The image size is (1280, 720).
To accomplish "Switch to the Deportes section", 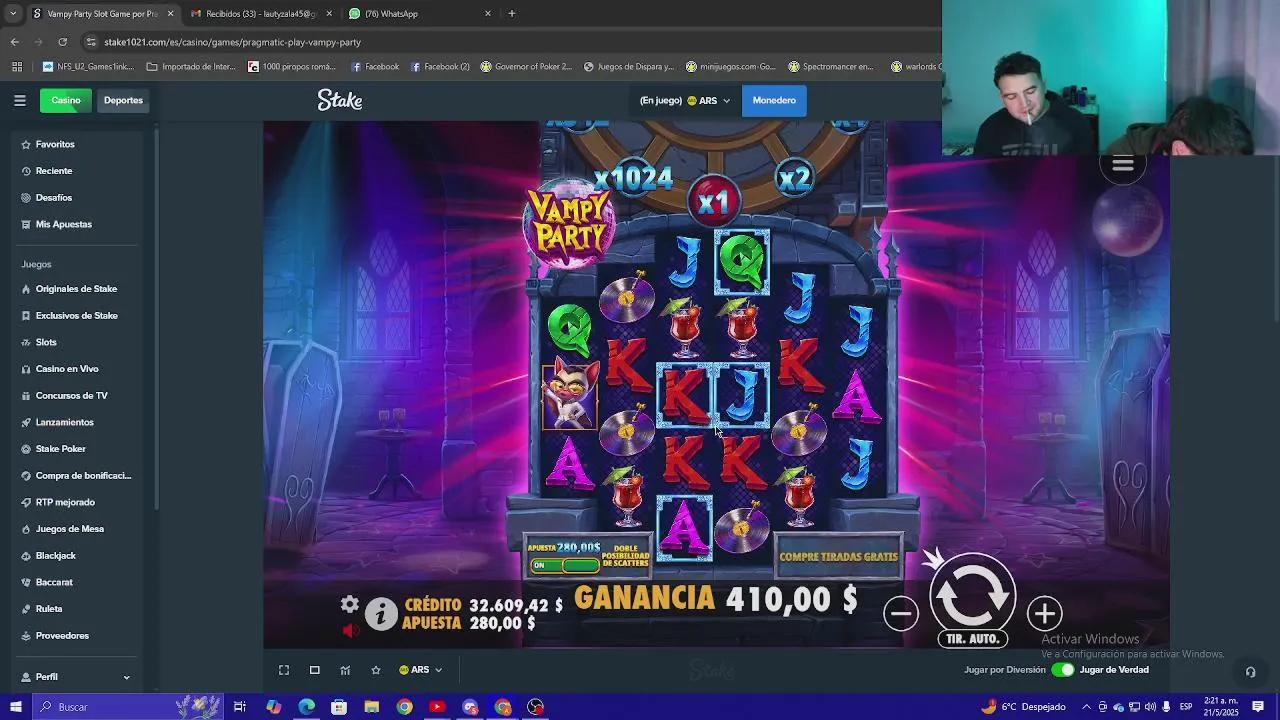I will click(123, 100).
